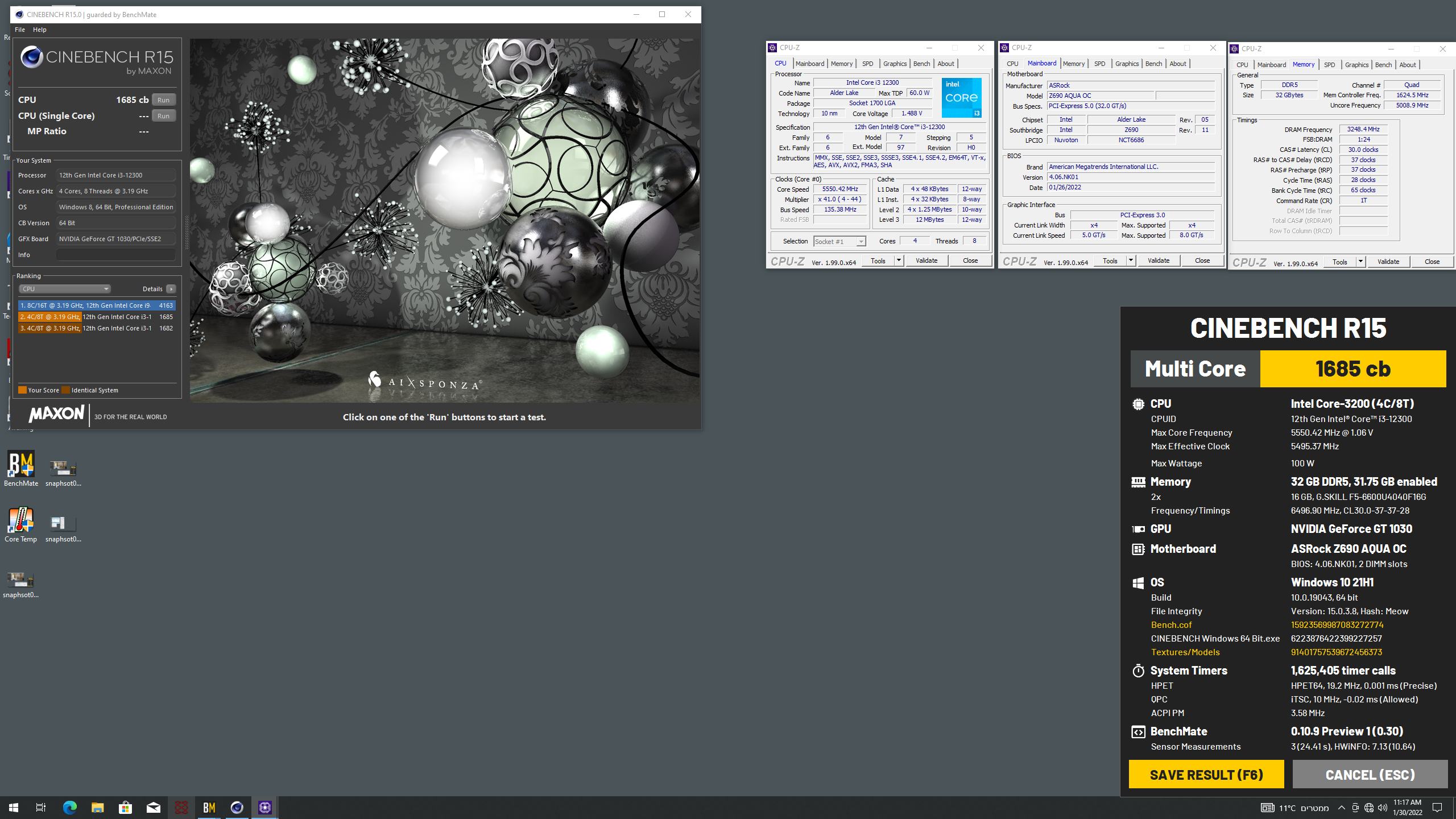Image resolution: width=1456 pixels, height=819 pixels.
Task: Click the Textures/Models hash value
Action: (1337, 652)
